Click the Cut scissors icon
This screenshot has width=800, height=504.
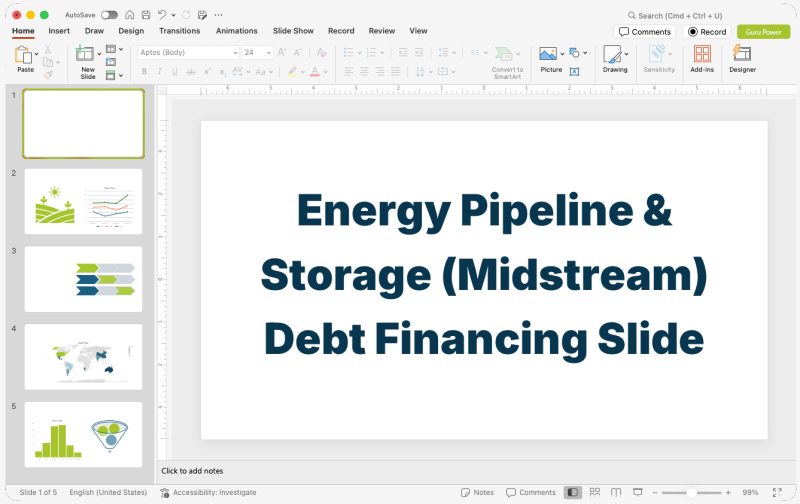coord(47,49)
